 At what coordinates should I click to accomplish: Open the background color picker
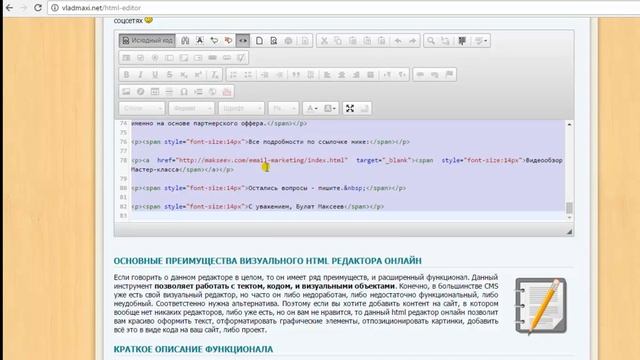pyautogui.click(x=330, y=108)
